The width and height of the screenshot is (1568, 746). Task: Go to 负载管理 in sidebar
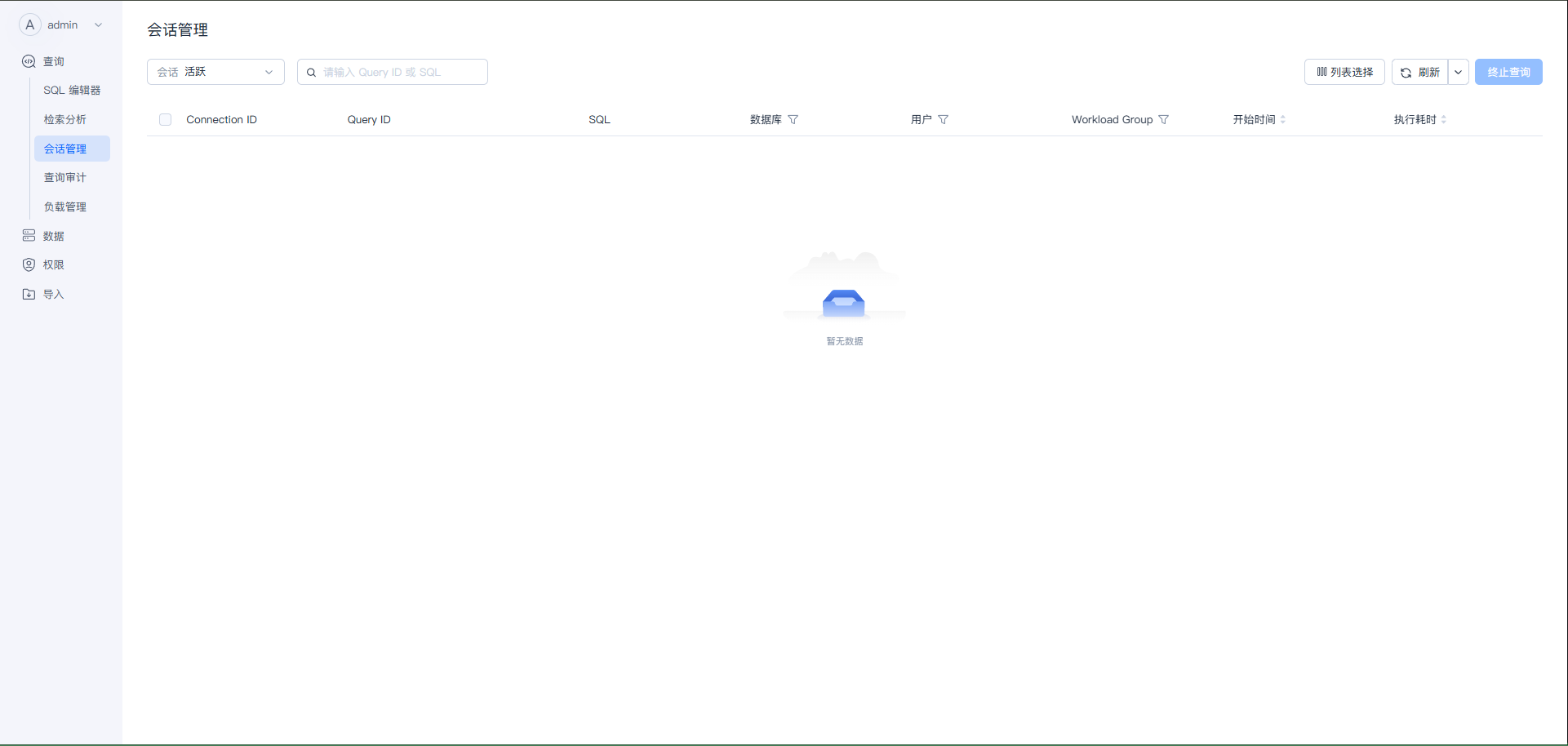(65, 207)
